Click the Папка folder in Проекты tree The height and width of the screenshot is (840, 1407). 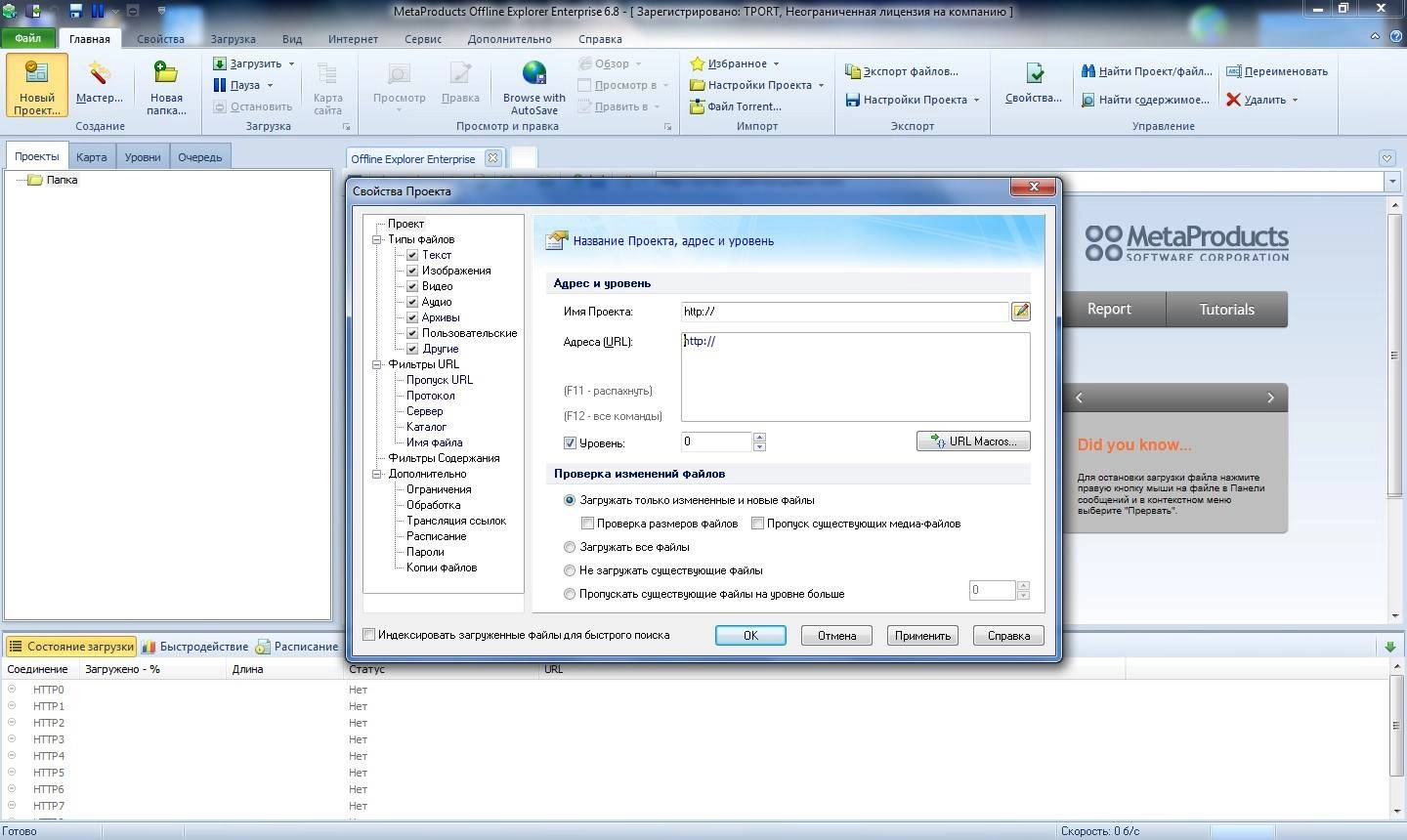(x=53, y=180)
